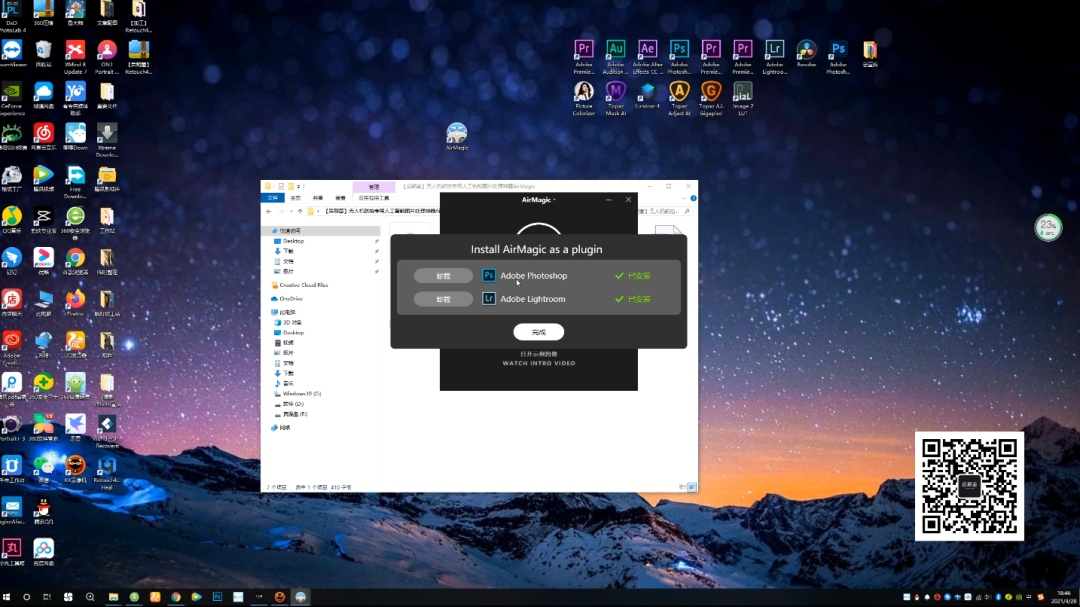Switch Explorer to the large icons view
The height and width of the screenshot is (607, 1080).
[692, 487]
